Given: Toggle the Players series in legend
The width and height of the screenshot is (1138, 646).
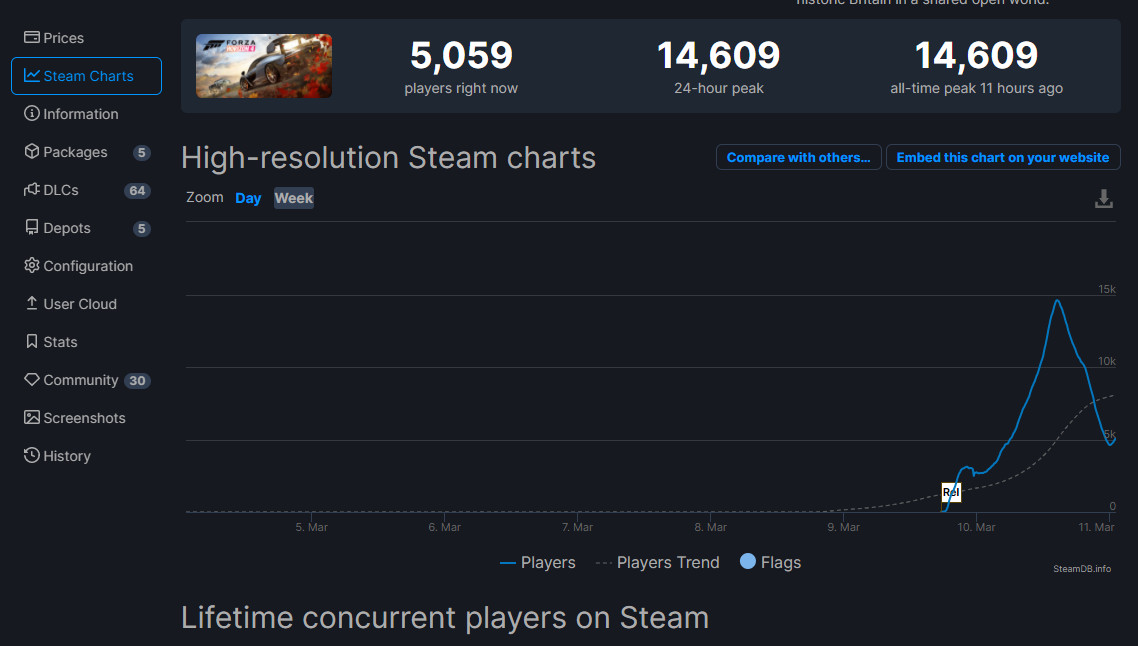Looking at the screenshot, I should tap(538, 563).
